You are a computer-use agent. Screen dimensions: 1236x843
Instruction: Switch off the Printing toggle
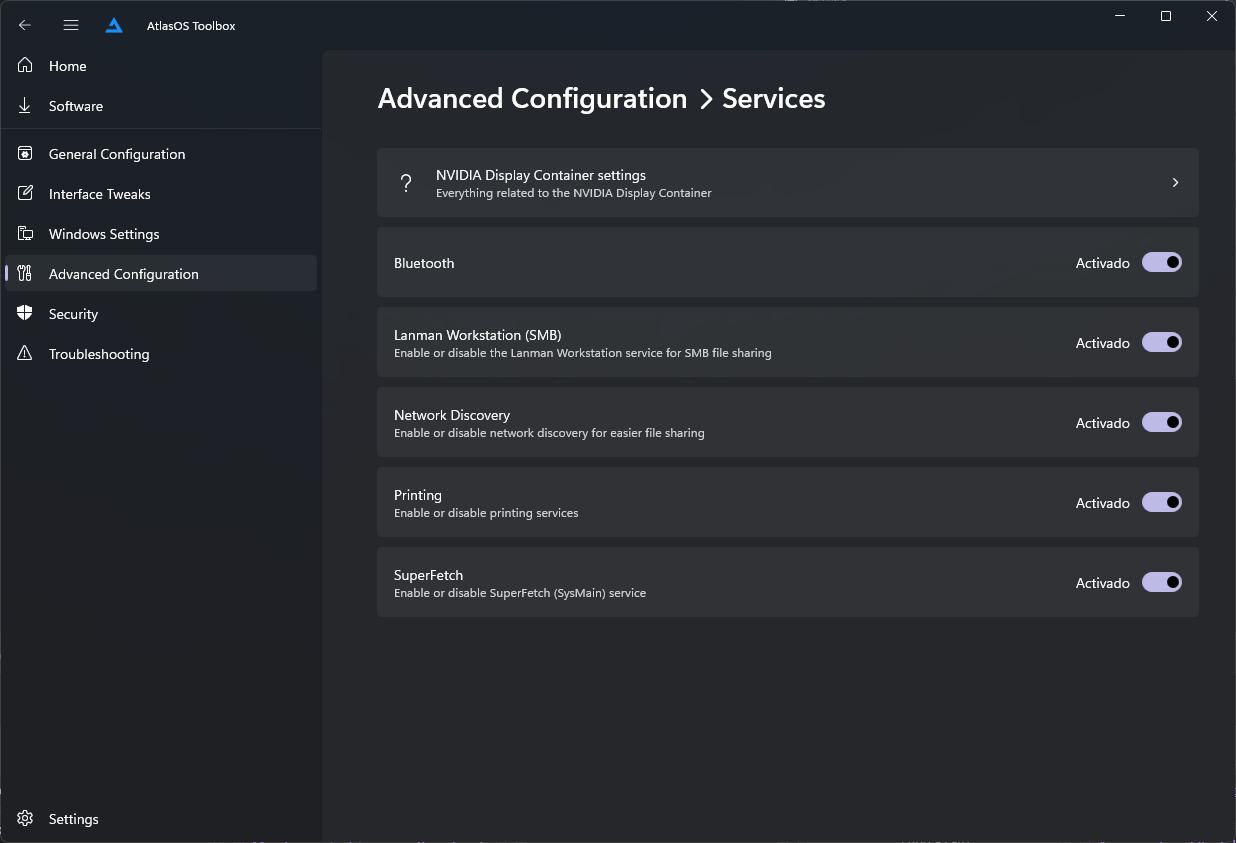1161,502
